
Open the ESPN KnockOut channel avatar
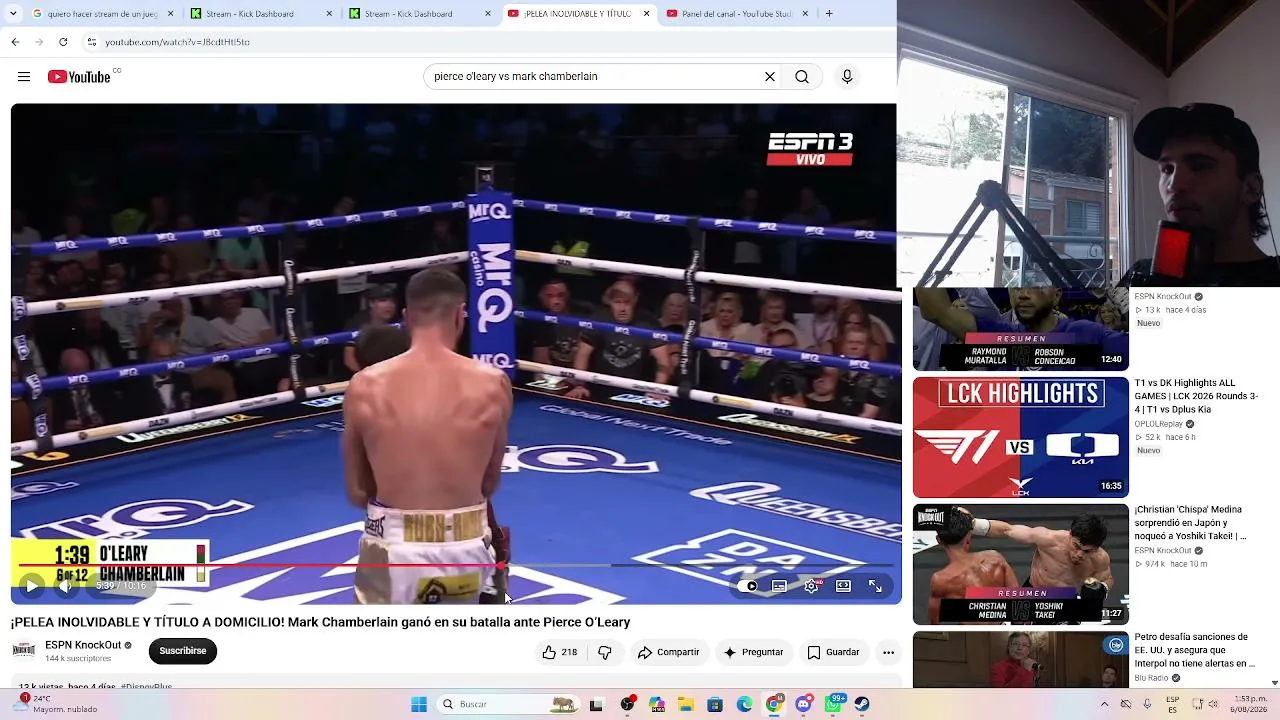point(24,651)
